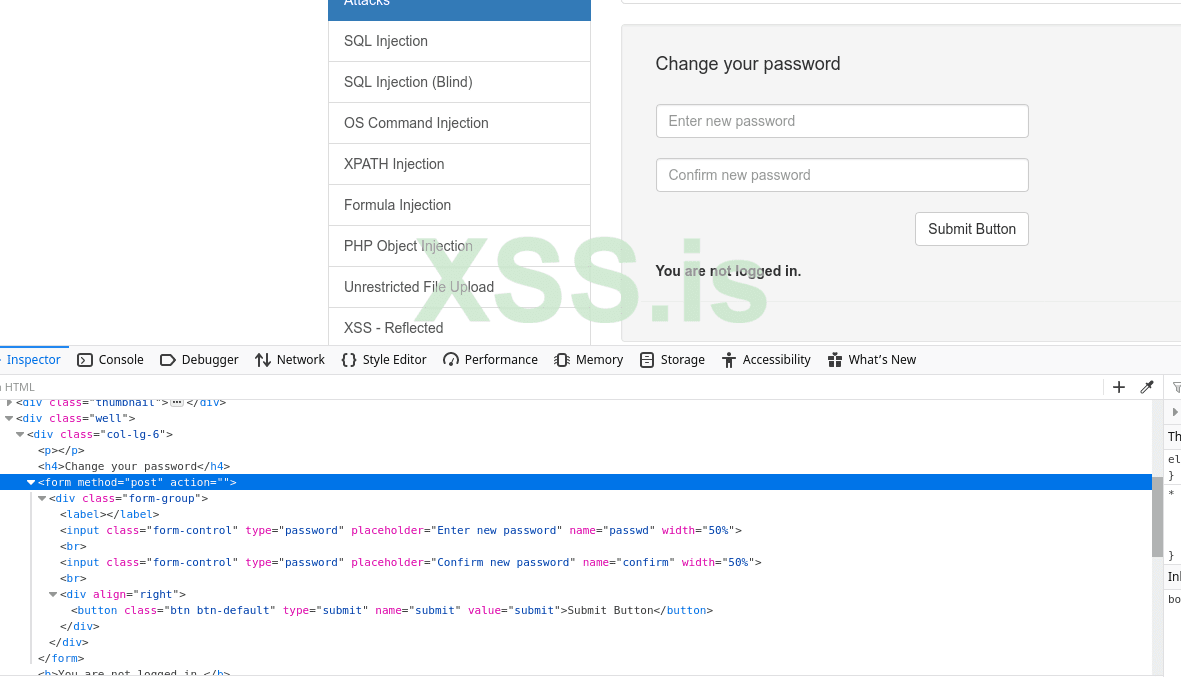Go to OS Command Injection page
Image resolution: width=1181 pixels, height=677 pixels.
point(416,123)
